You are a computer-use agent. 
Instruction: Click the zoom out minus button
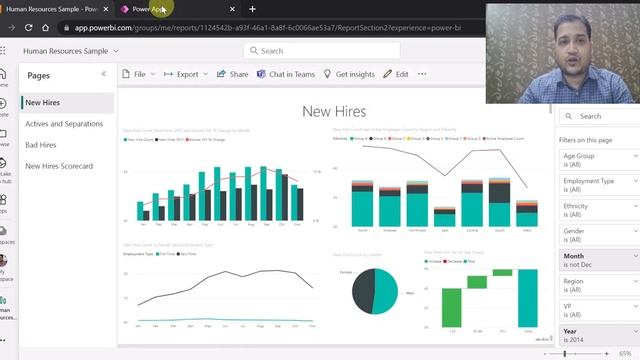(545, 353)
